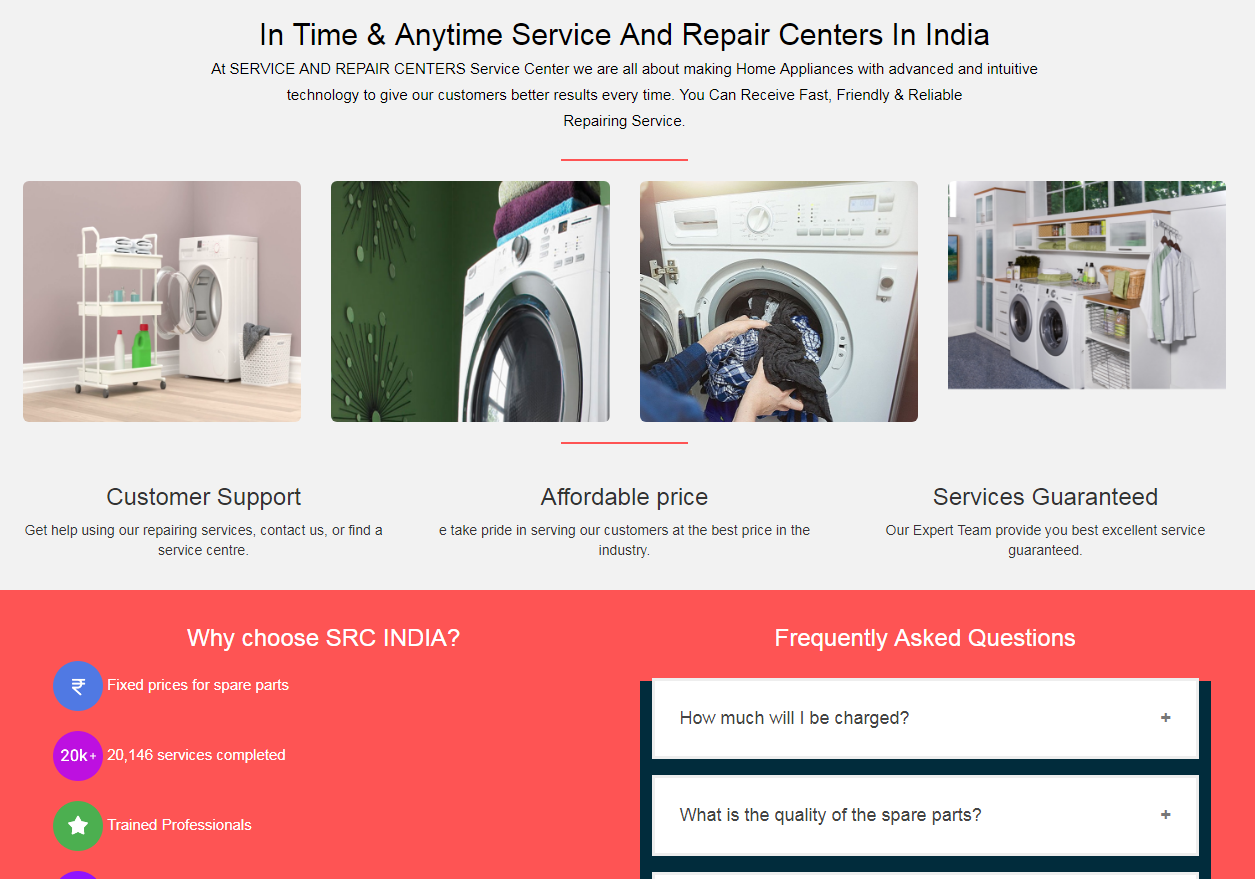Click the Affordable price heading
The height and width of the screenshot is (879, 1255).
(x=624, y=497)
